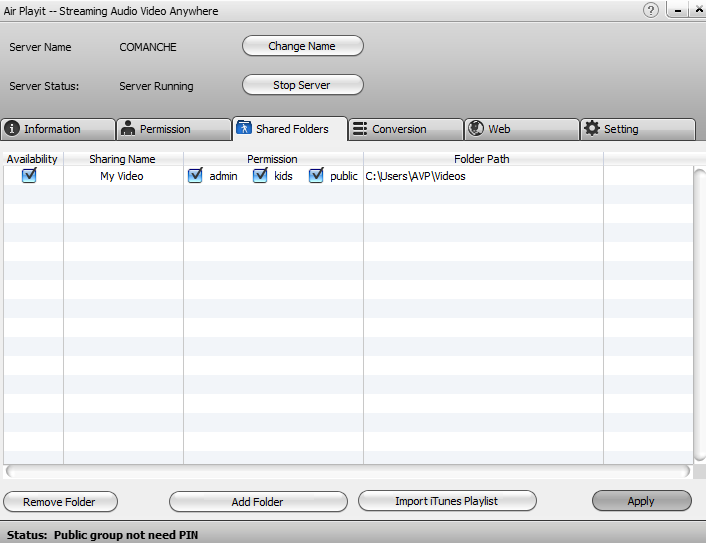706x543 pixels.
Task: Click the Add Folder button
Action: [258, 502]
